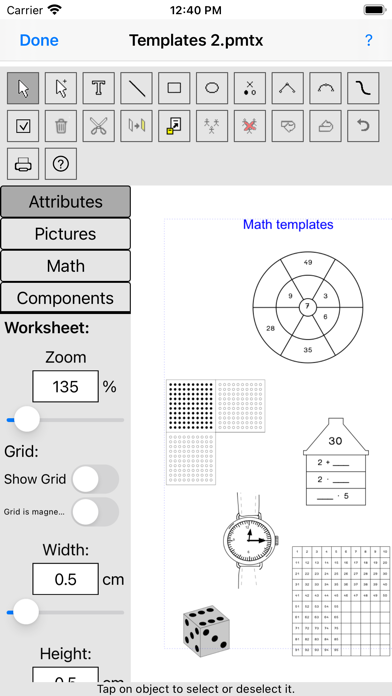The height and width of the screenshot is (696, 392).
Task: Click the ungroup icon with red X
Action: [x=250, y=126]
